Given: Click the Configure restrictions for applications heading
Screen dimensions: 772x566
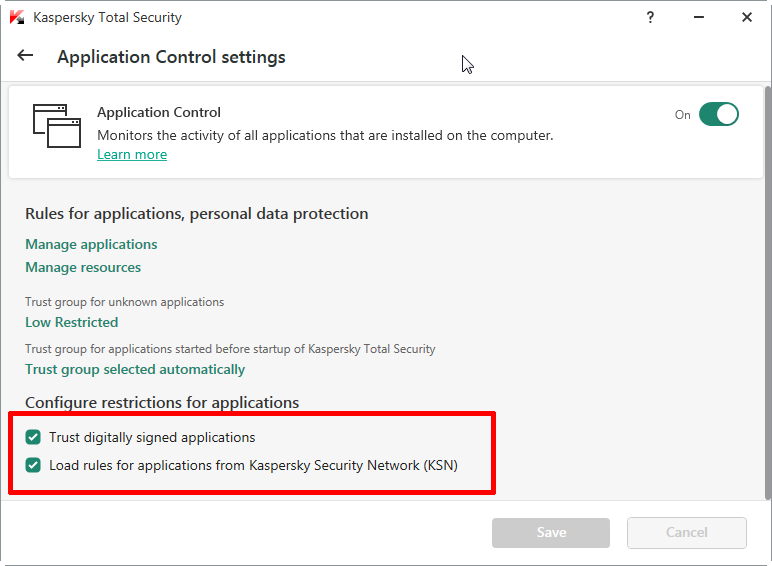Looking at the screenshot, I should click(x=162, y=402).
